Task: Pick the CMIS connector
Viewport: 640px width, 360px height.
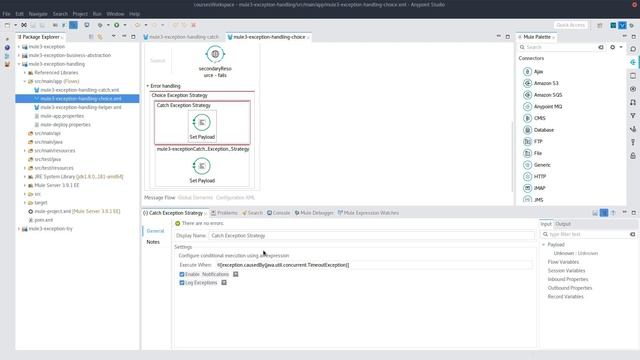Action: (x=534, y=118)
